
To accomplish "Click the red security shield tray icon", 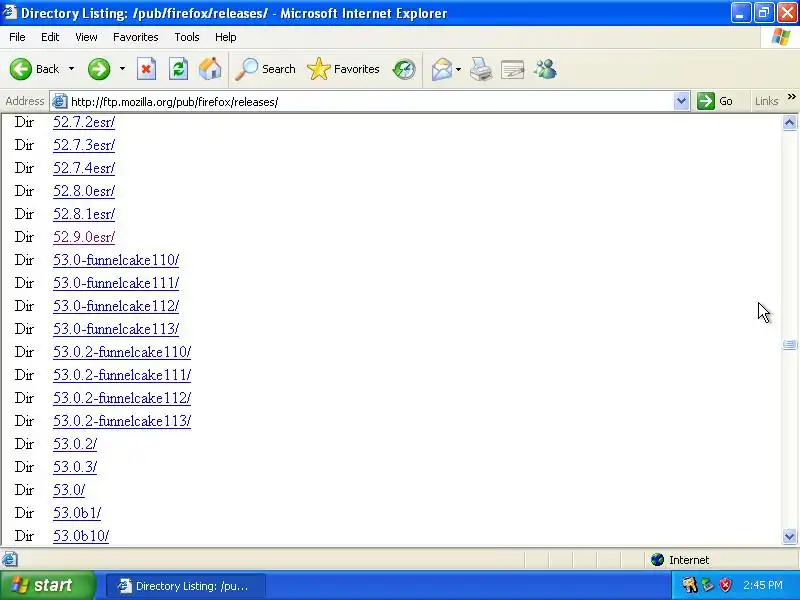I will [x=725, y=585].
